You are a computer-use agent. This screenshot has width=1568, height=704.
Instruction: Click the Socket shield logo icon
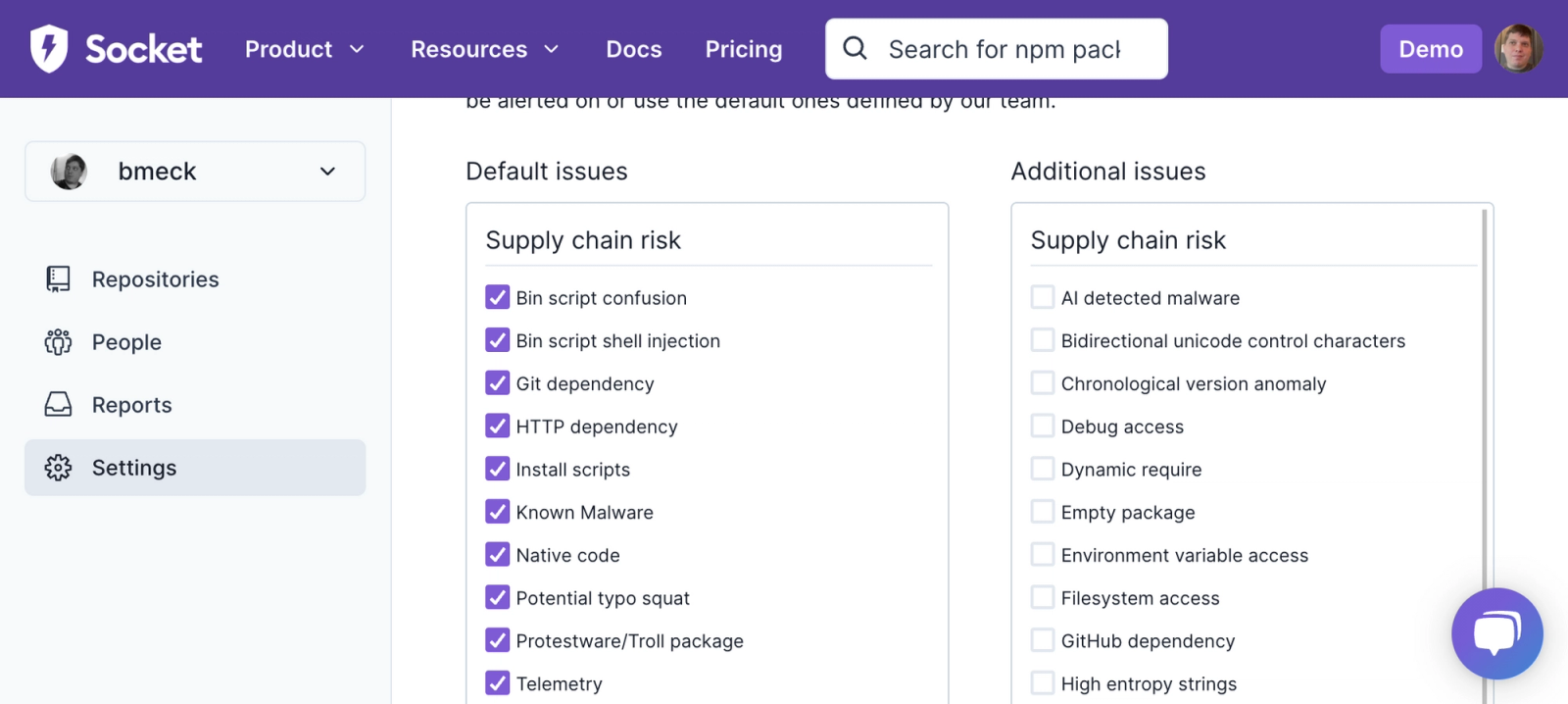(48, 49)
